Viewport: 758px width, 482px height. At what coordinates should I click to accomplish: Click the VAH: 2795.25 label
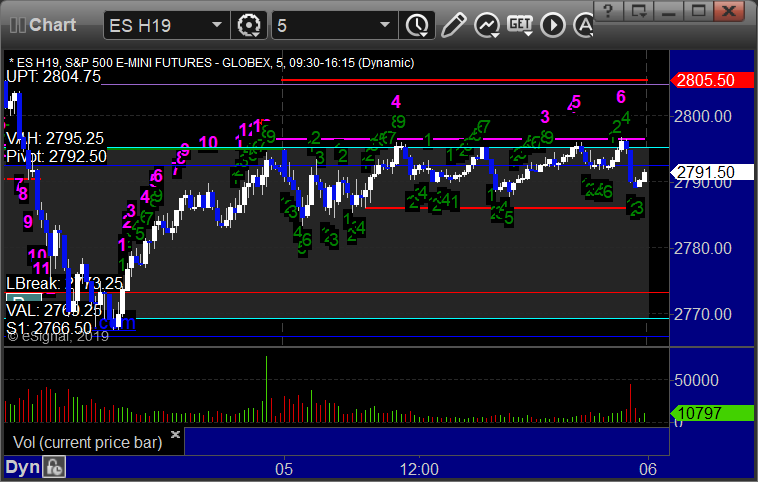[55, 138]
